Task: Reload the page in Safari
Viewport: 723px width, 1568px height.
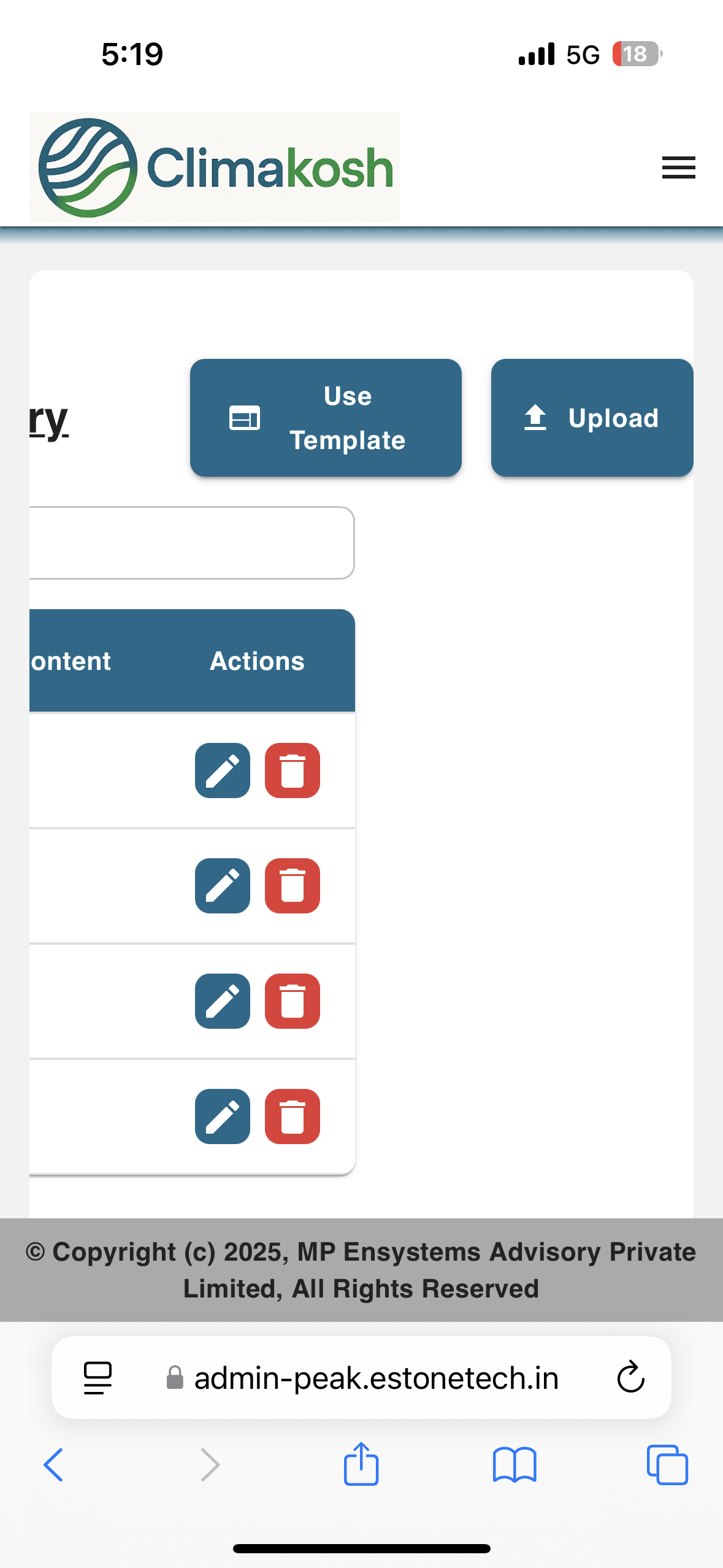Action: click(630, 1378)
